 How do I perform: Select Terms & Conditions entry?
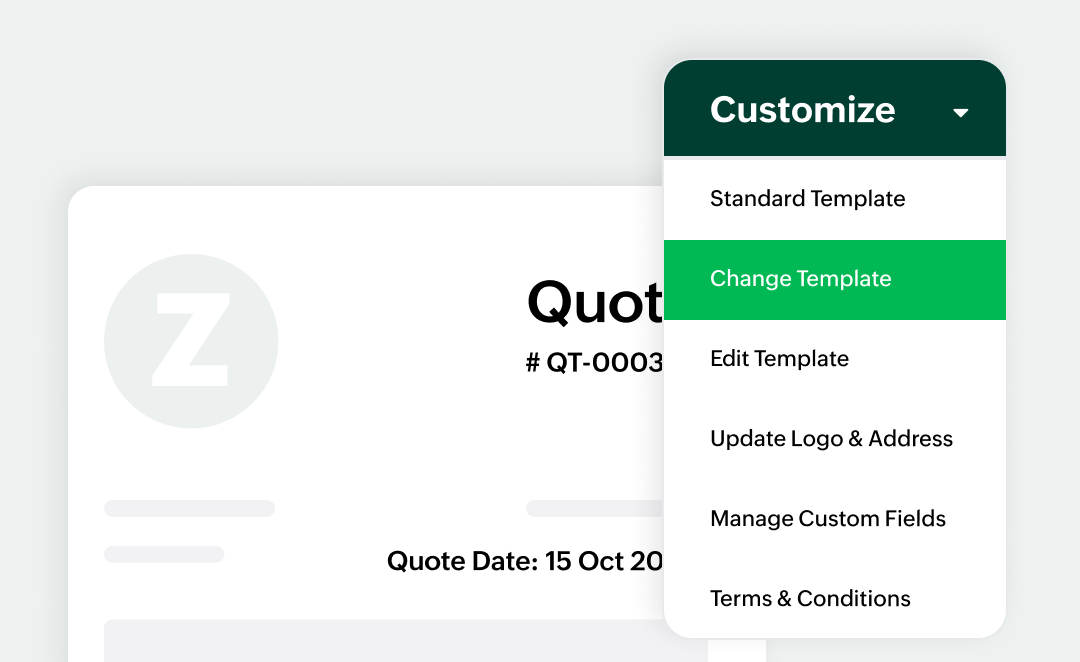point(810,598)
